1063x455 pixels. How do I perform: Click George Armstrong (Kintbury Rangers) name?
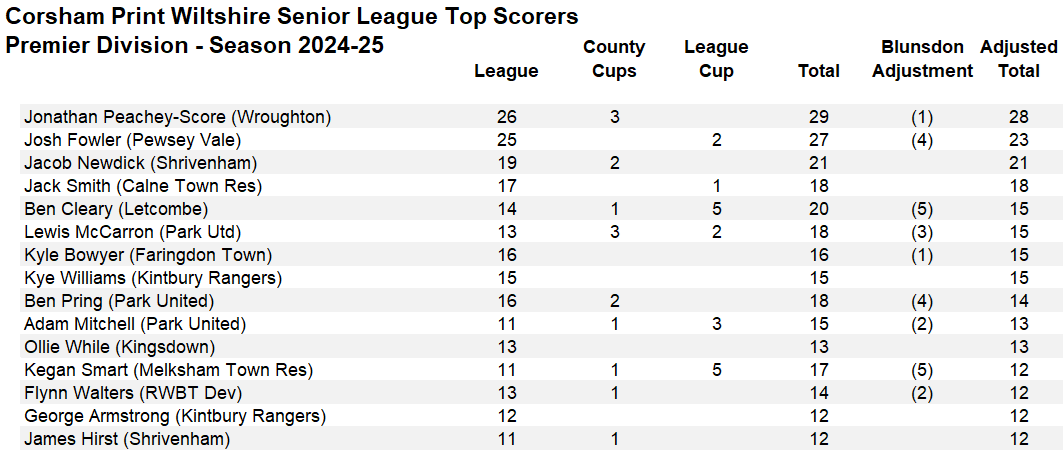(175, 416)
